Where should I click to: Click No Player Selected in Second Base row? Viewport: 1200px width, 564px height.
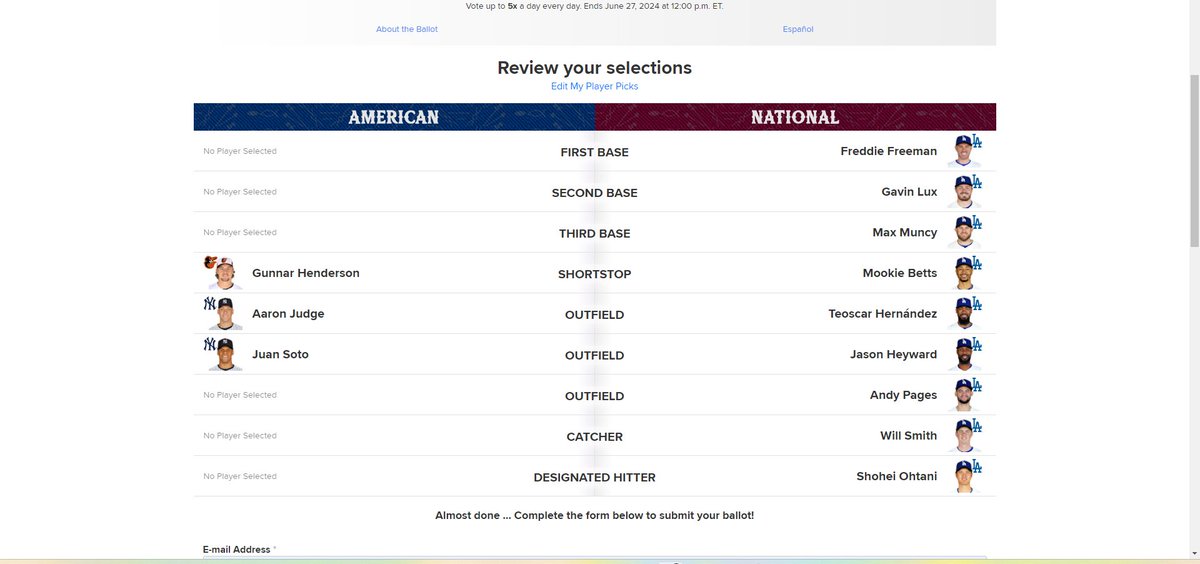tap(240, 191)
